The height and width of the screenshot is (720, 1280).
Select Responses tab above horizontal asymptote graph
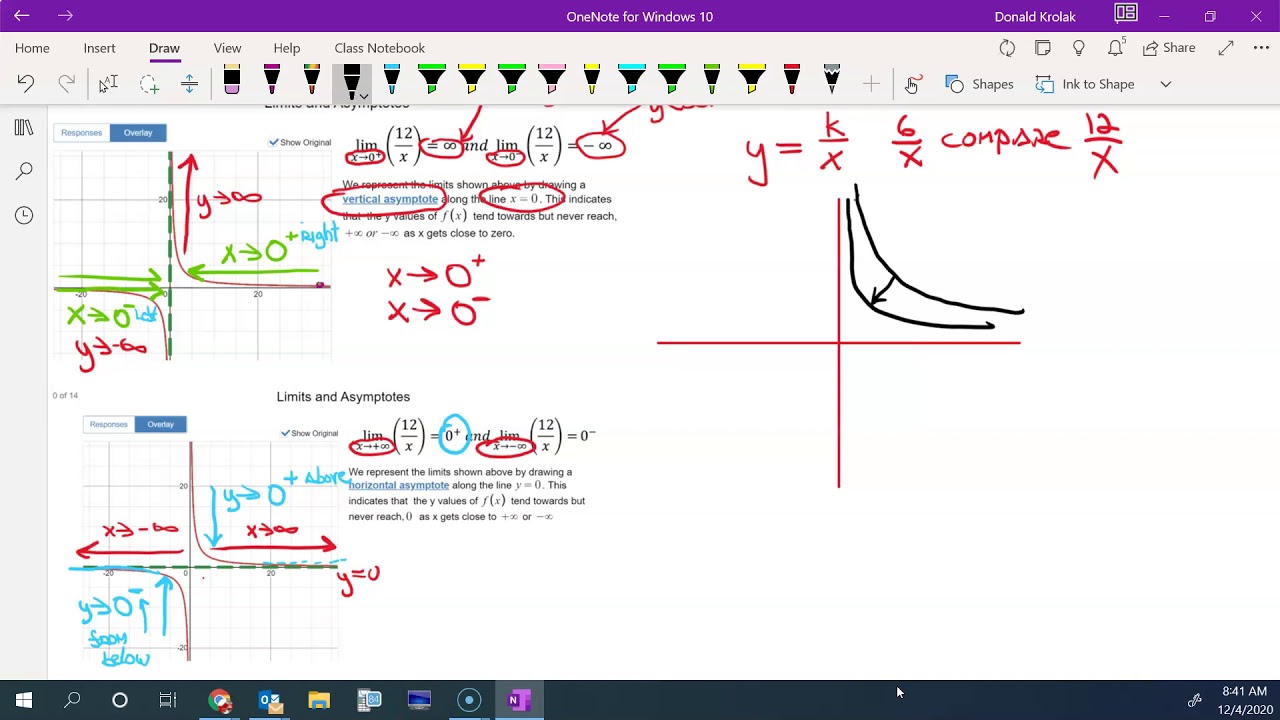(x=109, y=424)
